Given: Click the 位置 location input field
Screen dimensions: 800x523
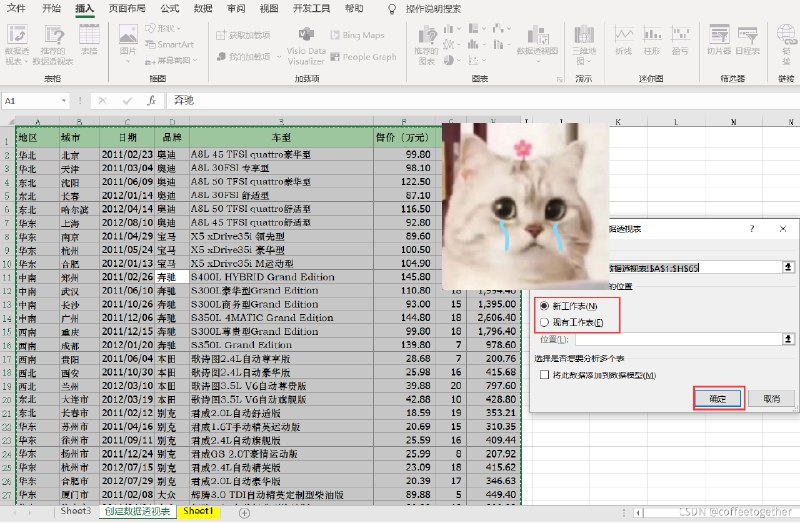Looking at the screenshot, I should pyautogui.click(x=679, y=339).
